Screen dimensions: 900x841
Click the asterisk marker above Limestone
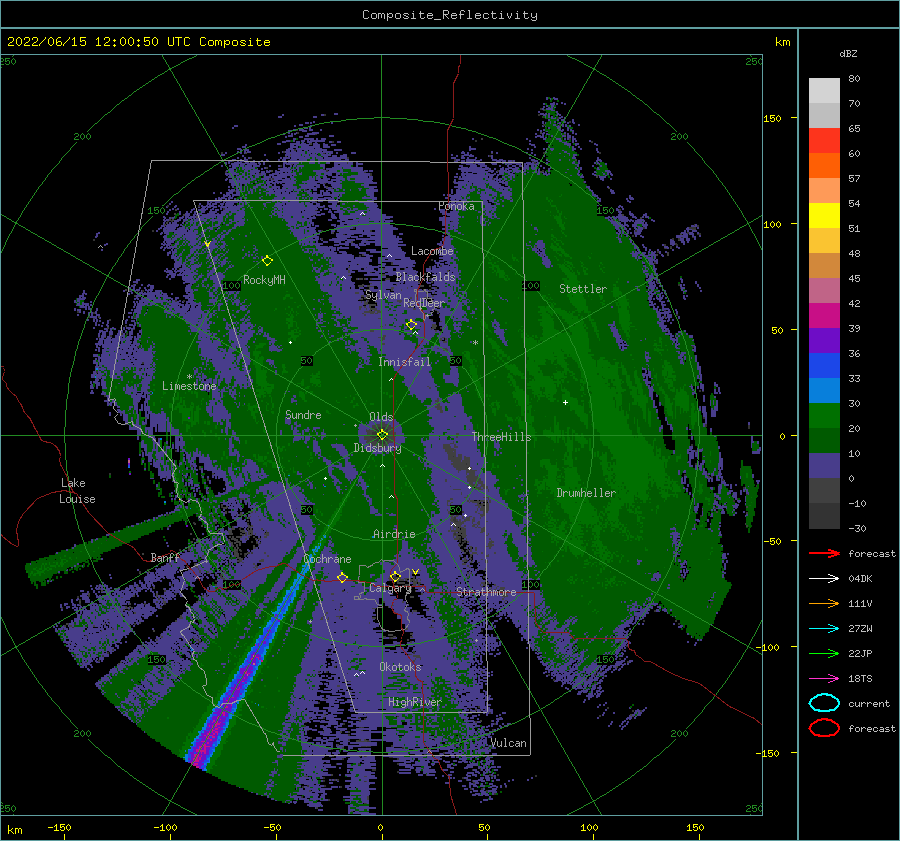point(189,377)
